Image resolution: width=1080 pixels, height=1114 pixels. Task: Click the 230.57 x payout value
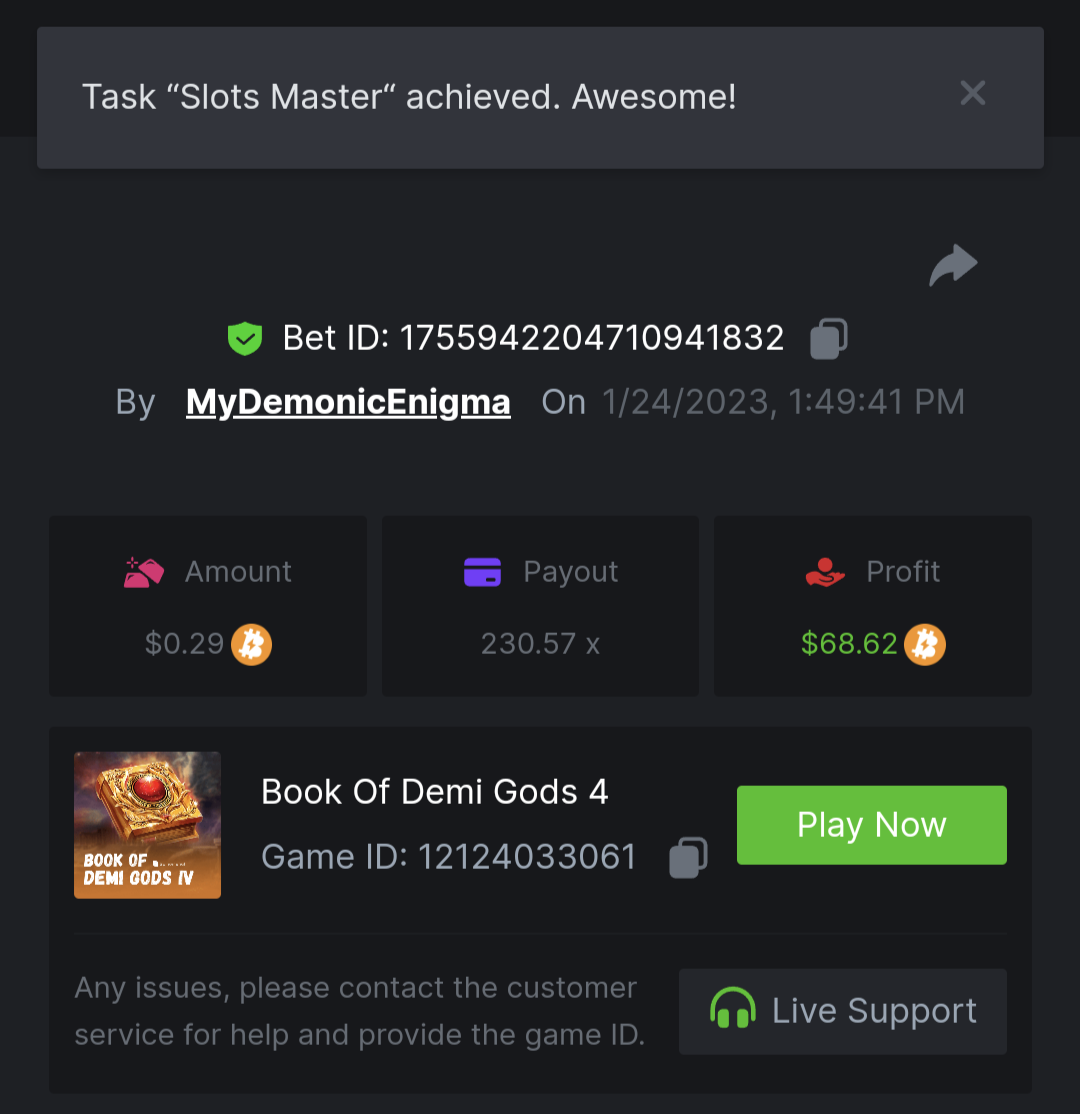pos(540,644)
